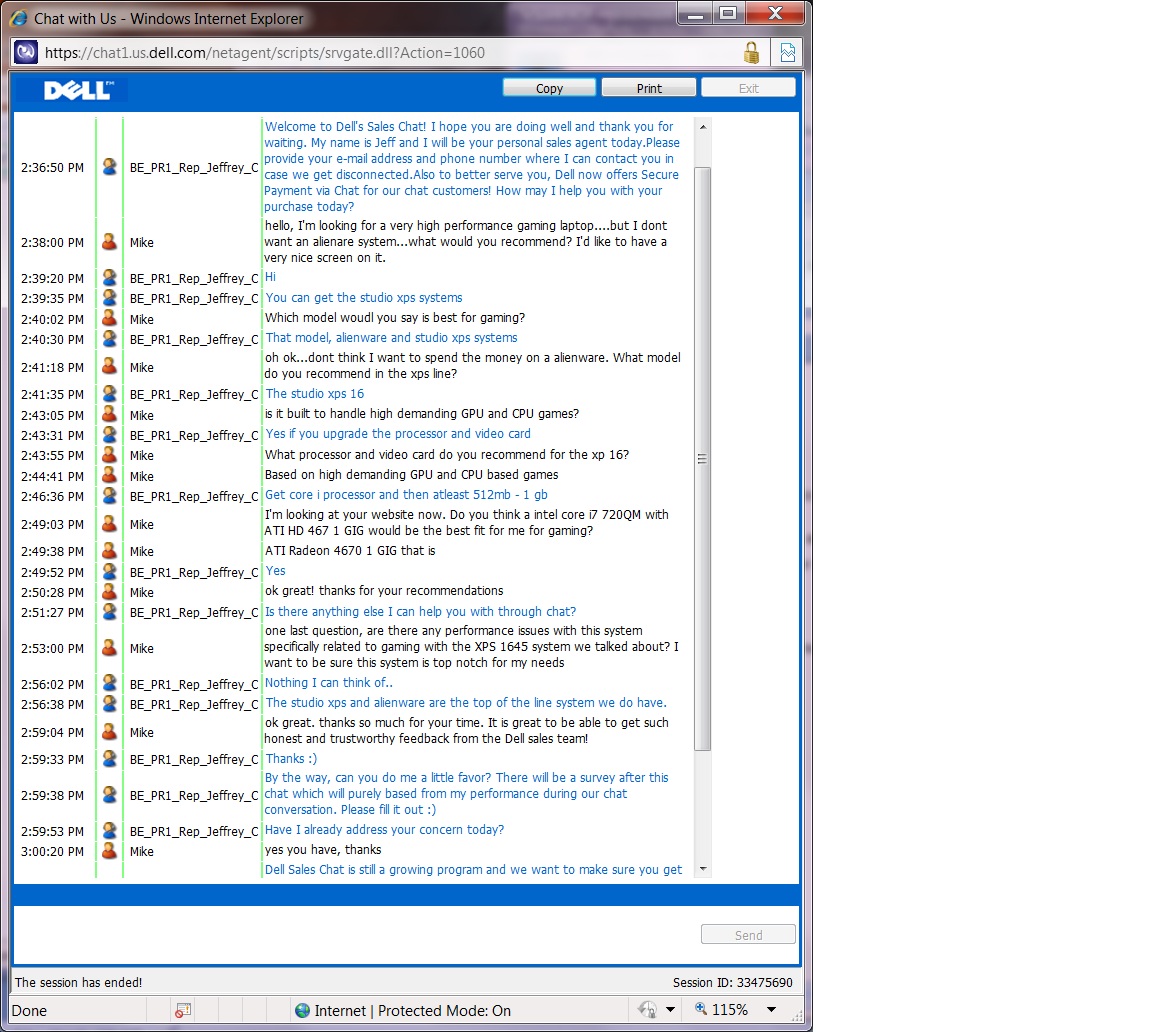The height and width of the screenshot is (1032, 1152).
Task: Click the one-word message 'Yes' at 2:49:52 PM
Action: [276, 571]
